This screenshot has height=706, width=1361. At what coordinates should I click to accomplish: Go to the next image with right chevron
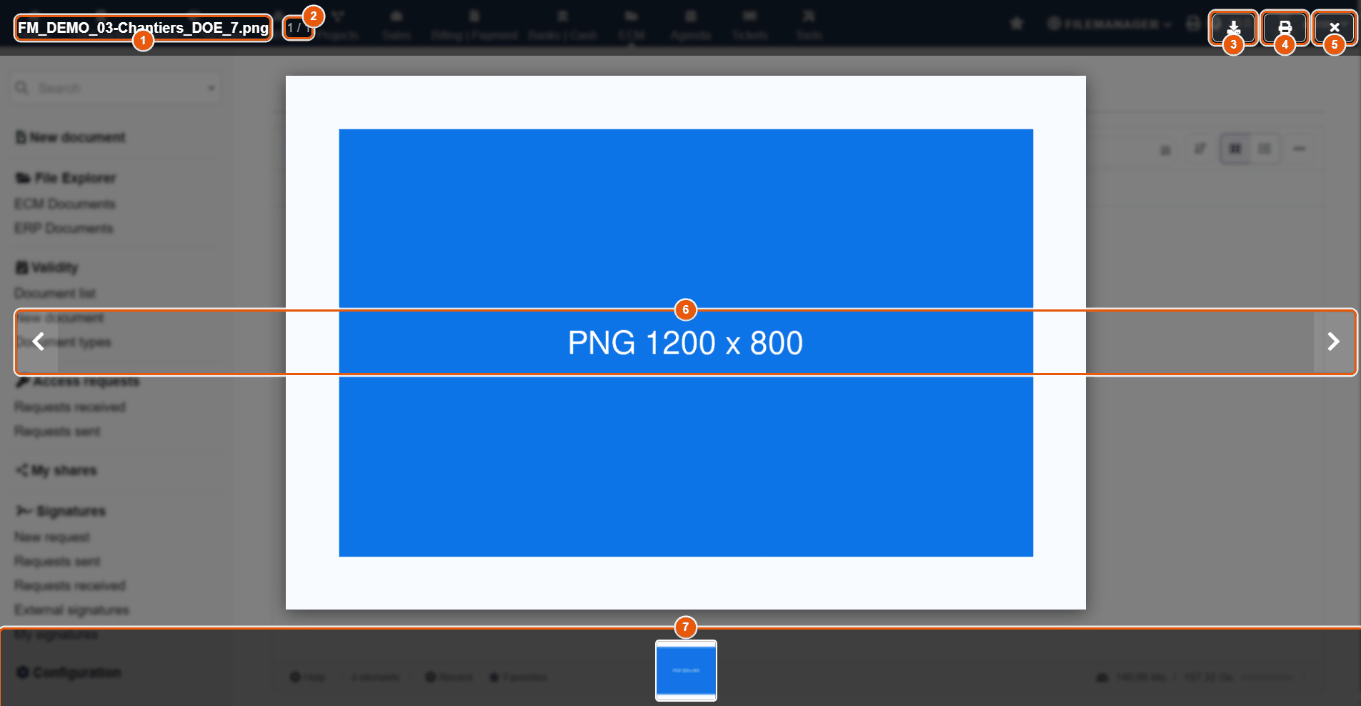click(x=1333, y=342)
